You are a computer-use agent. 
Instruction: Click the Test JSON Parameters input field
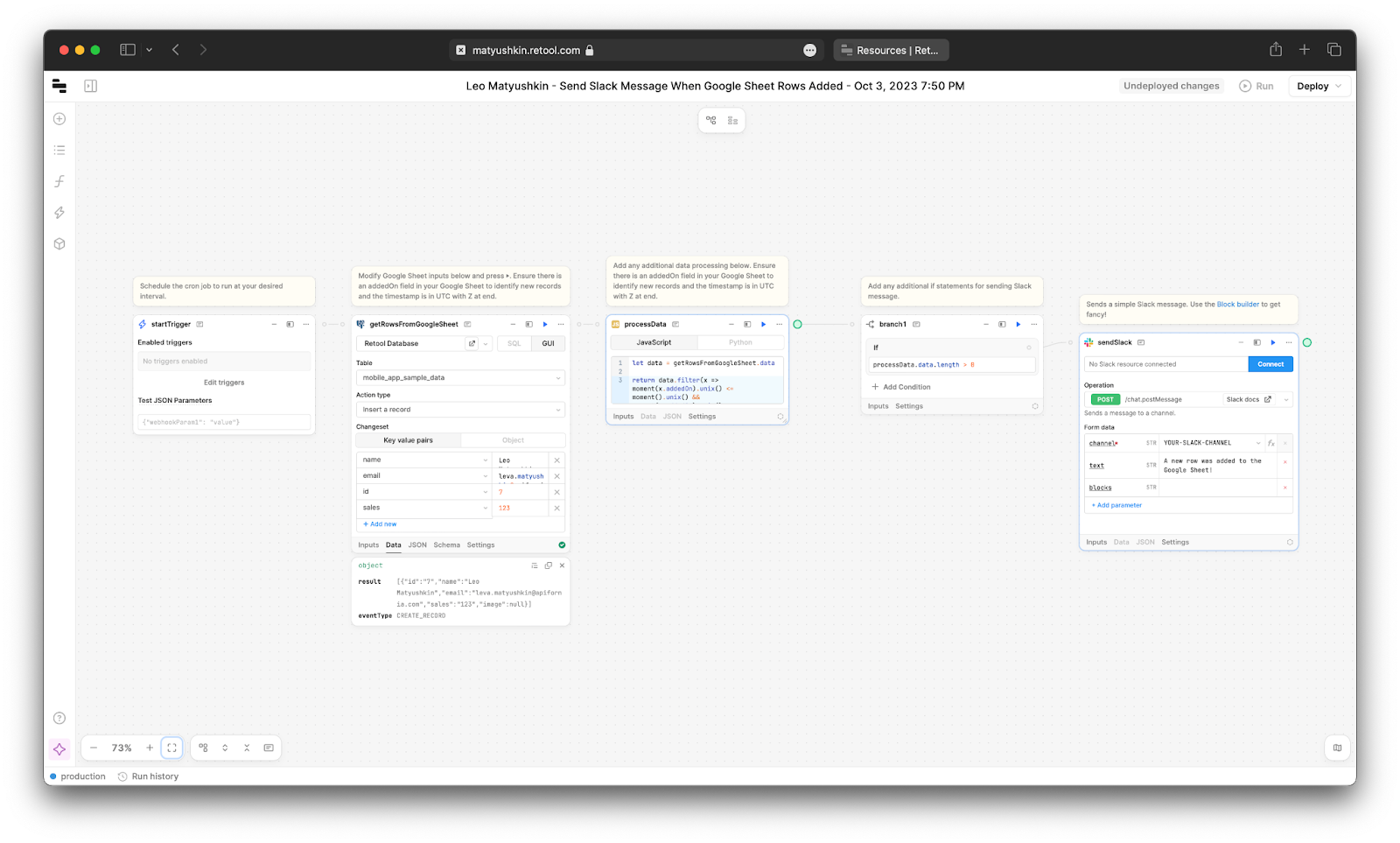[225, 422]
